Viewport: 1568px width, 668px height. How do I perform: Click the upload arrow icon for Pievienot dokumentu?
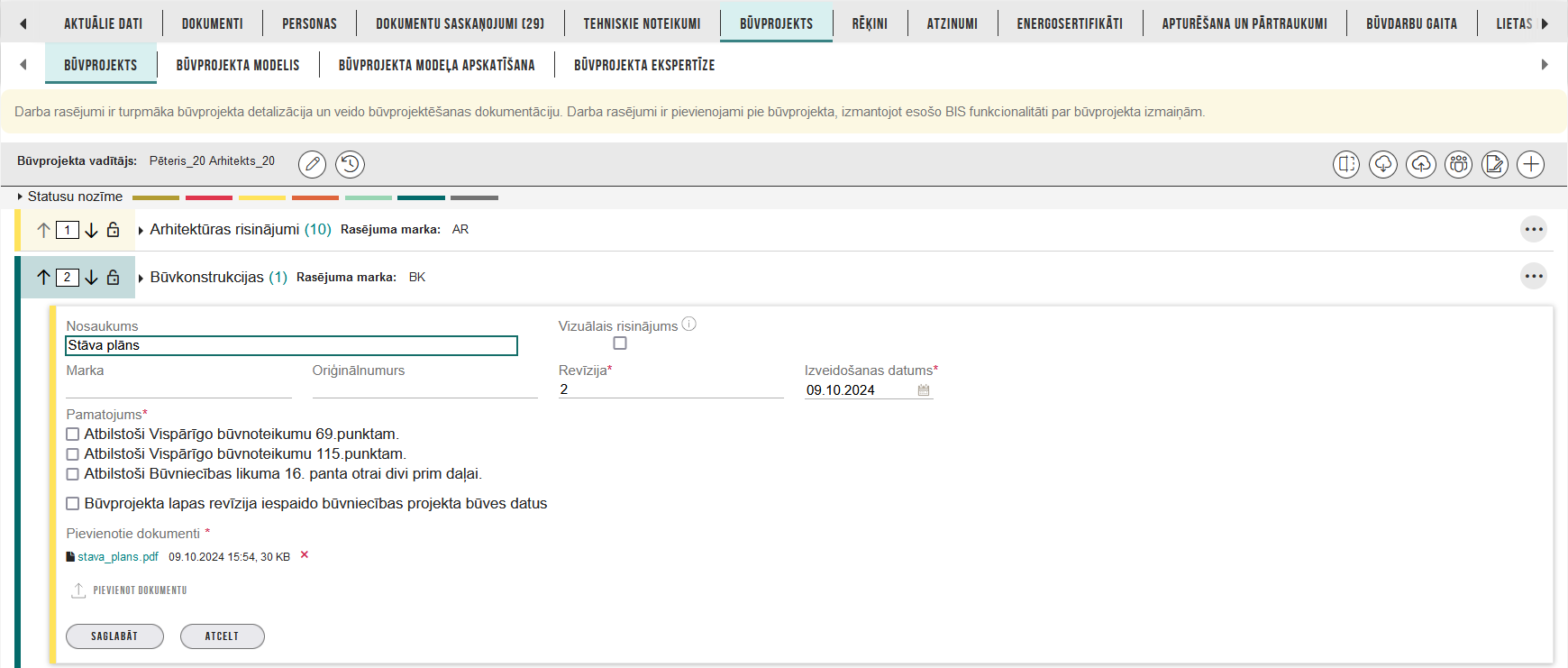(78, 590)
